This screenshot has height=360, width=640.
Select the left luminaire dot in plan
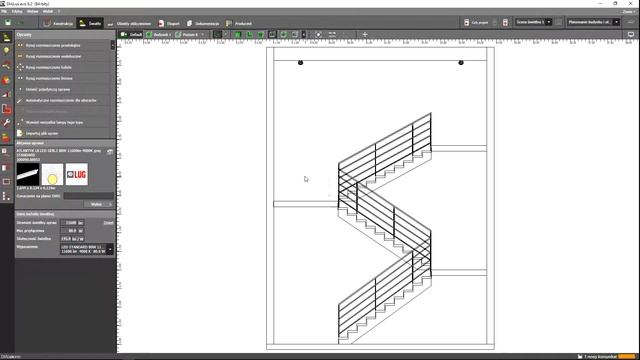(300, 62)
